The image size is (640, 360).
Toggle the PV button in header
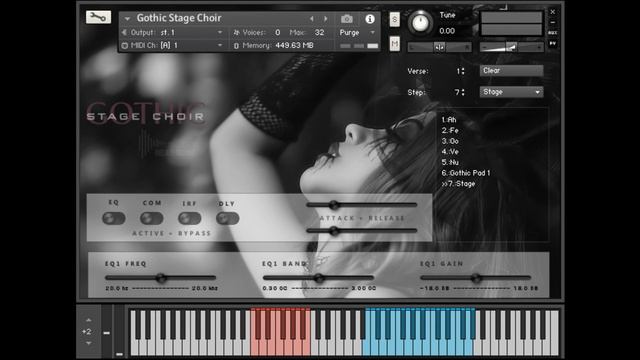(553, 43)
